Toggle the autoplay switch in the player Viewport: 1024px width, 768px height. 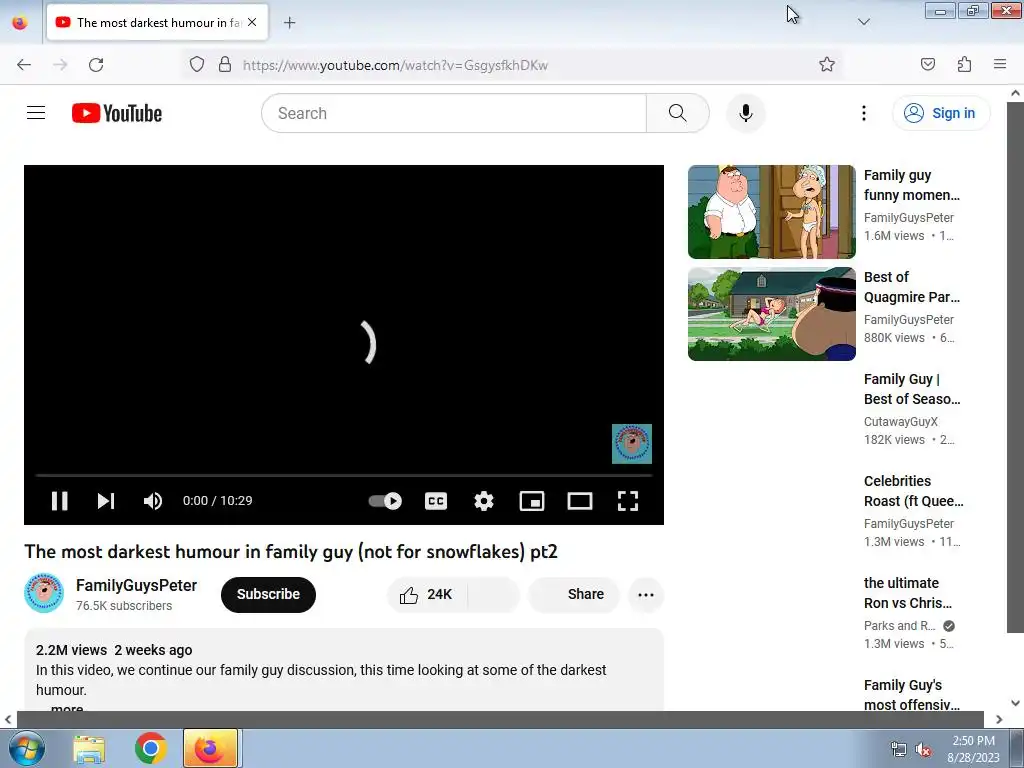[x=385, y=501]
